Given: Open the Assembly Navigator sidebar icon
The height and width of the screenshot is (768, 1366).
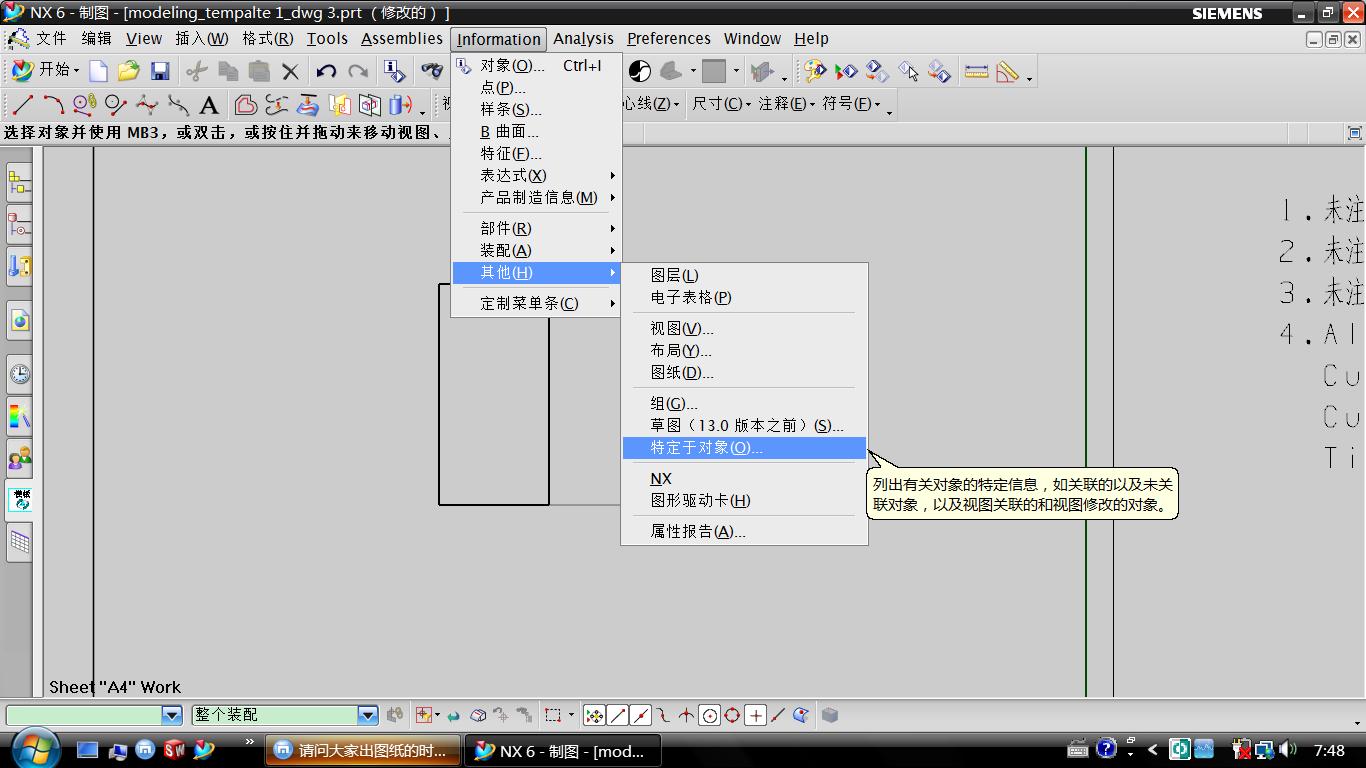Looking at the screenshot, I should (19, 182).
